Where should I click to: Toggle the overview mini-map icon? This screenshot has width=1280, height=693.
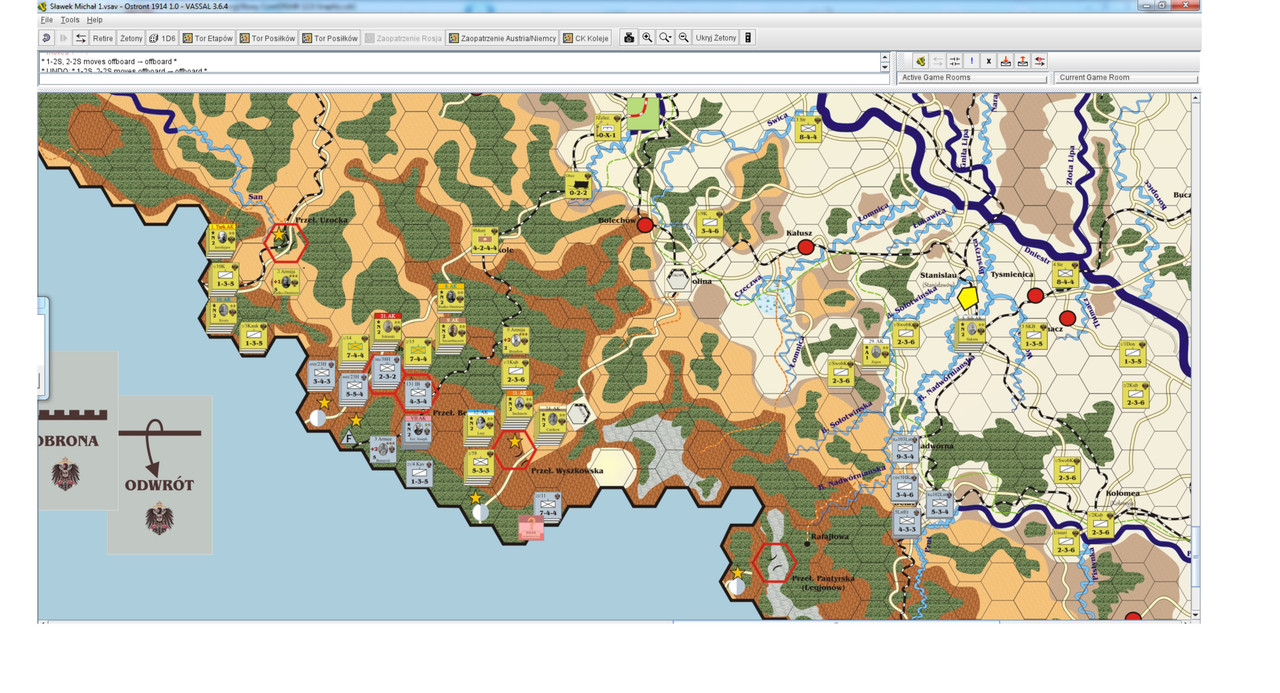click(748, 38)
